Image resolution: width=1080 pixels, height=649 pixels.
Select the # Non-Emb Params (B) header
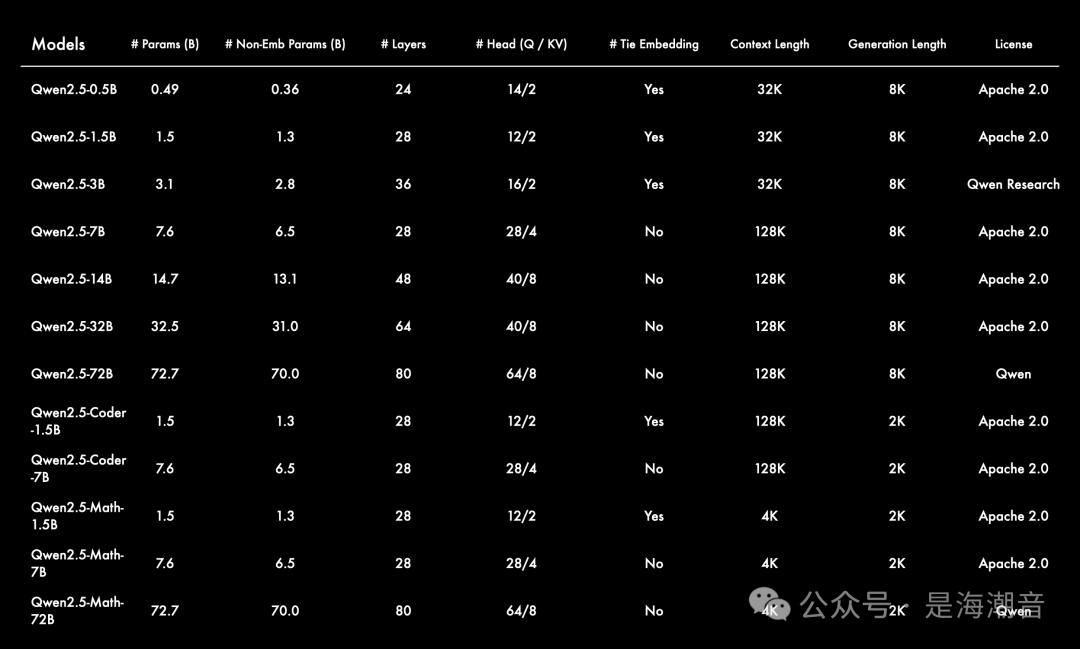point(285,44)
